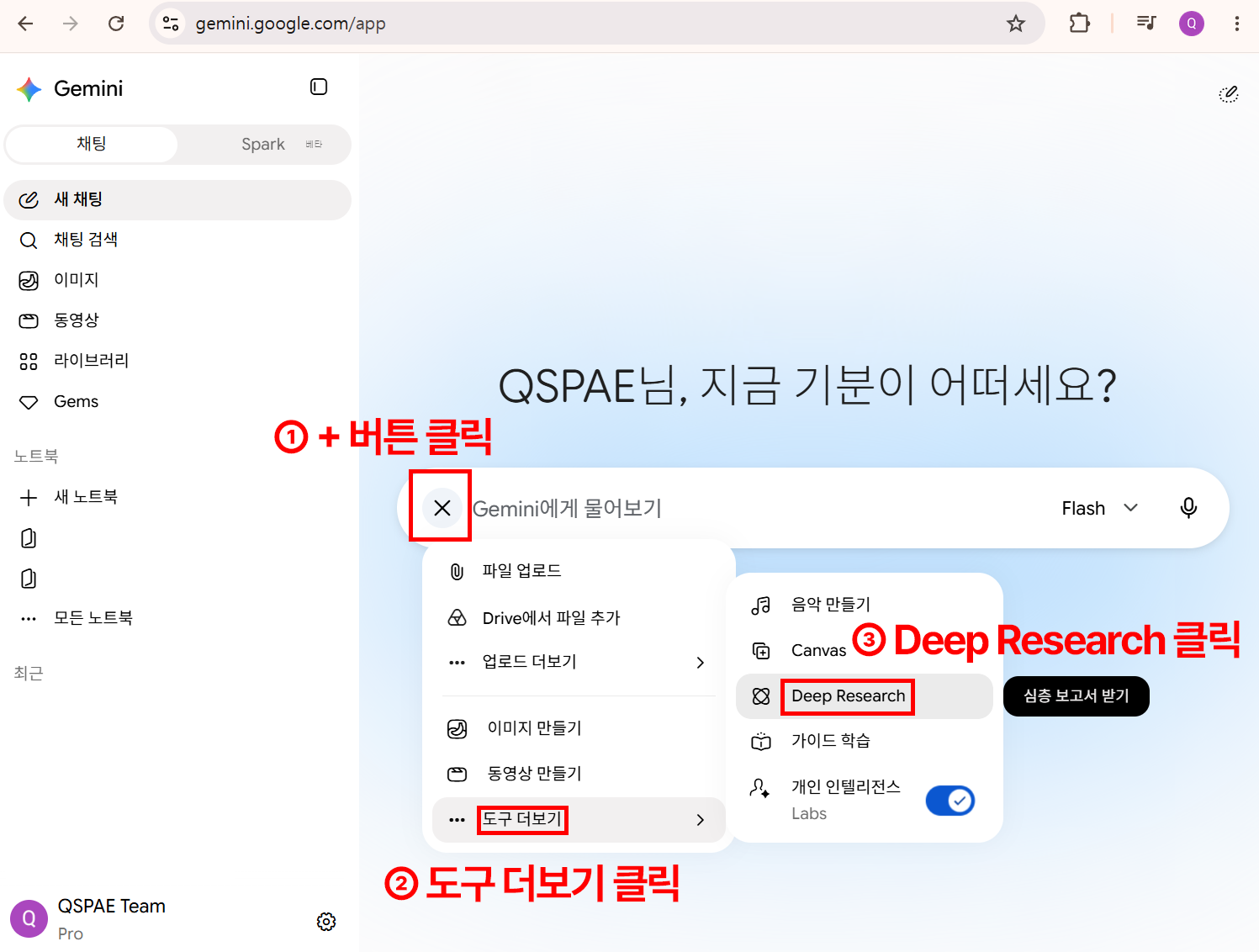Expand 업로드 더보기 submenu
This screenshot has width=1259, height=952.
579,662
